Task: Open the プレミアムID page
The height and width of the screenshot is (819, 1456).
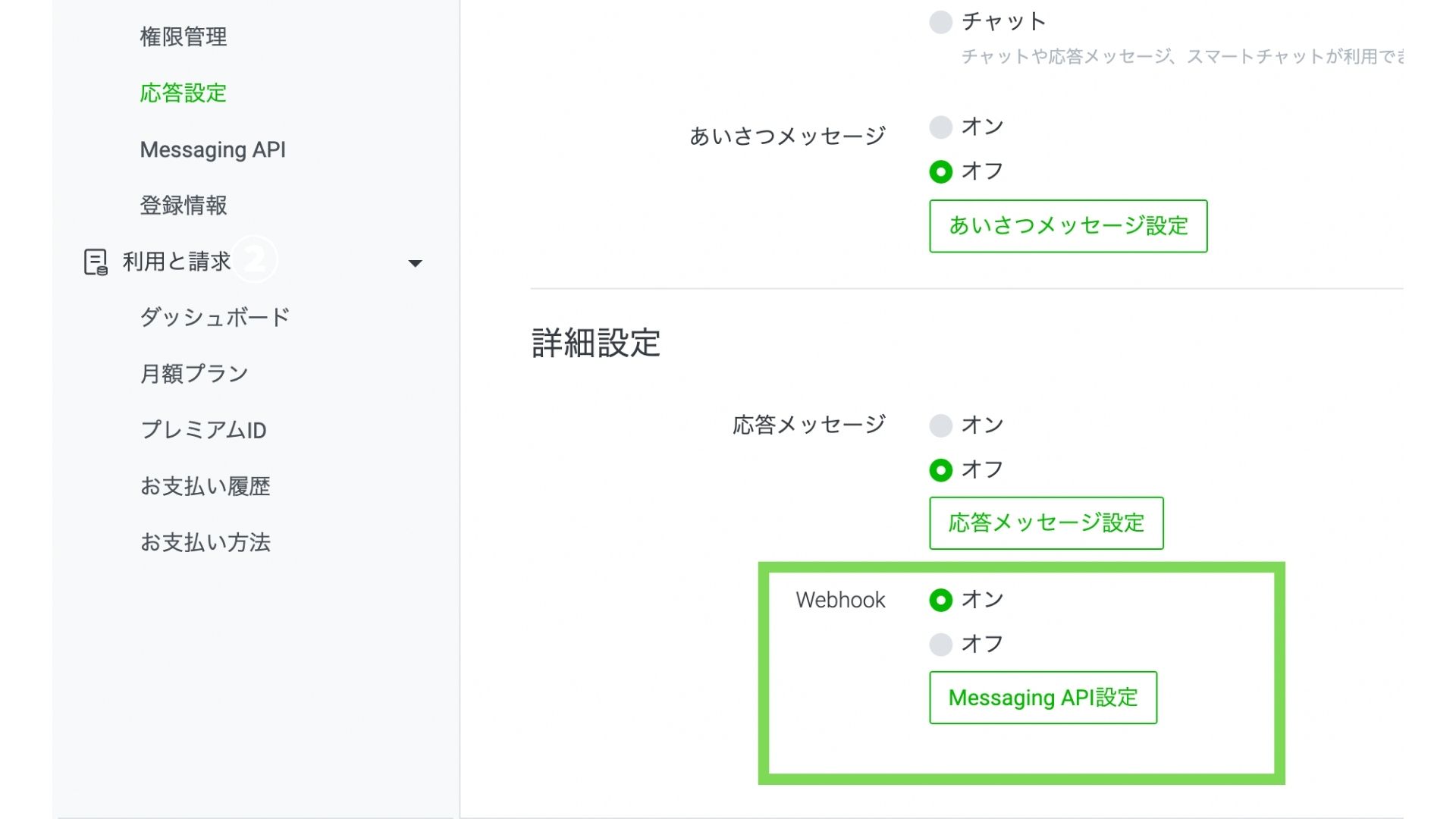Action: pyautogui.click(x=203, y=430)
